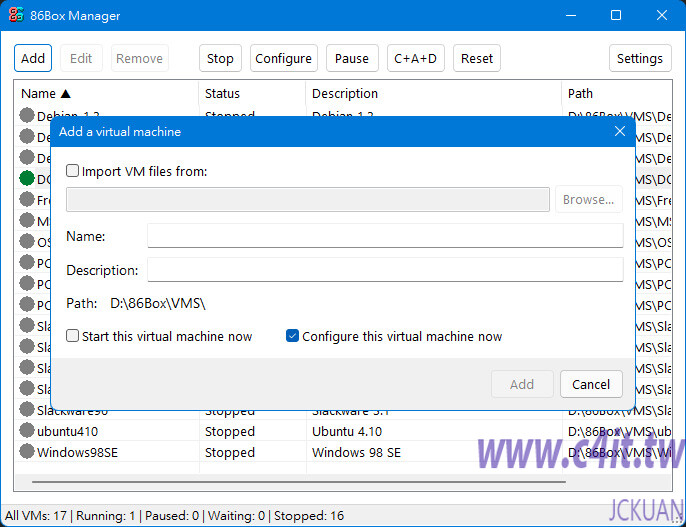Select the Windows98SE row
Screen dimensions: 686x527
[x=343, y=452]
